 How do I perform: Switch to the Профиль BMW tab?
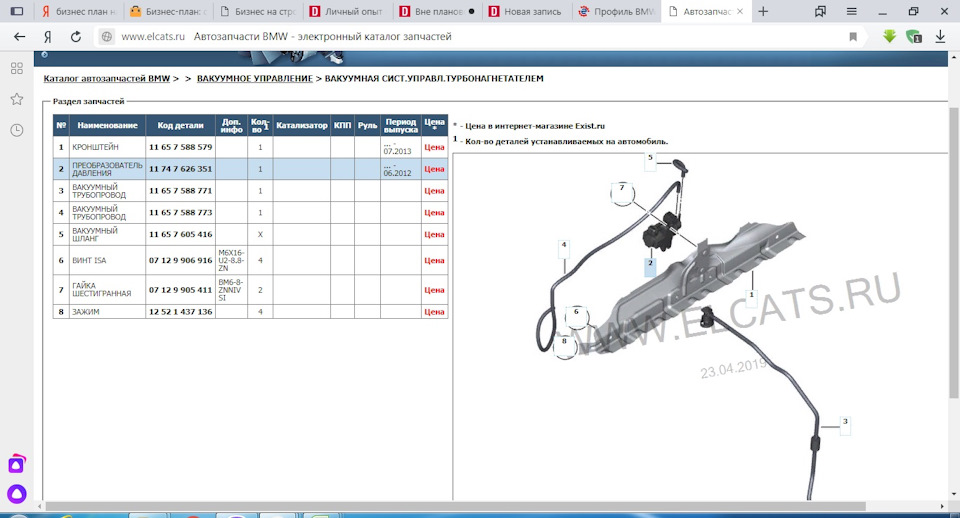point(617,11)
